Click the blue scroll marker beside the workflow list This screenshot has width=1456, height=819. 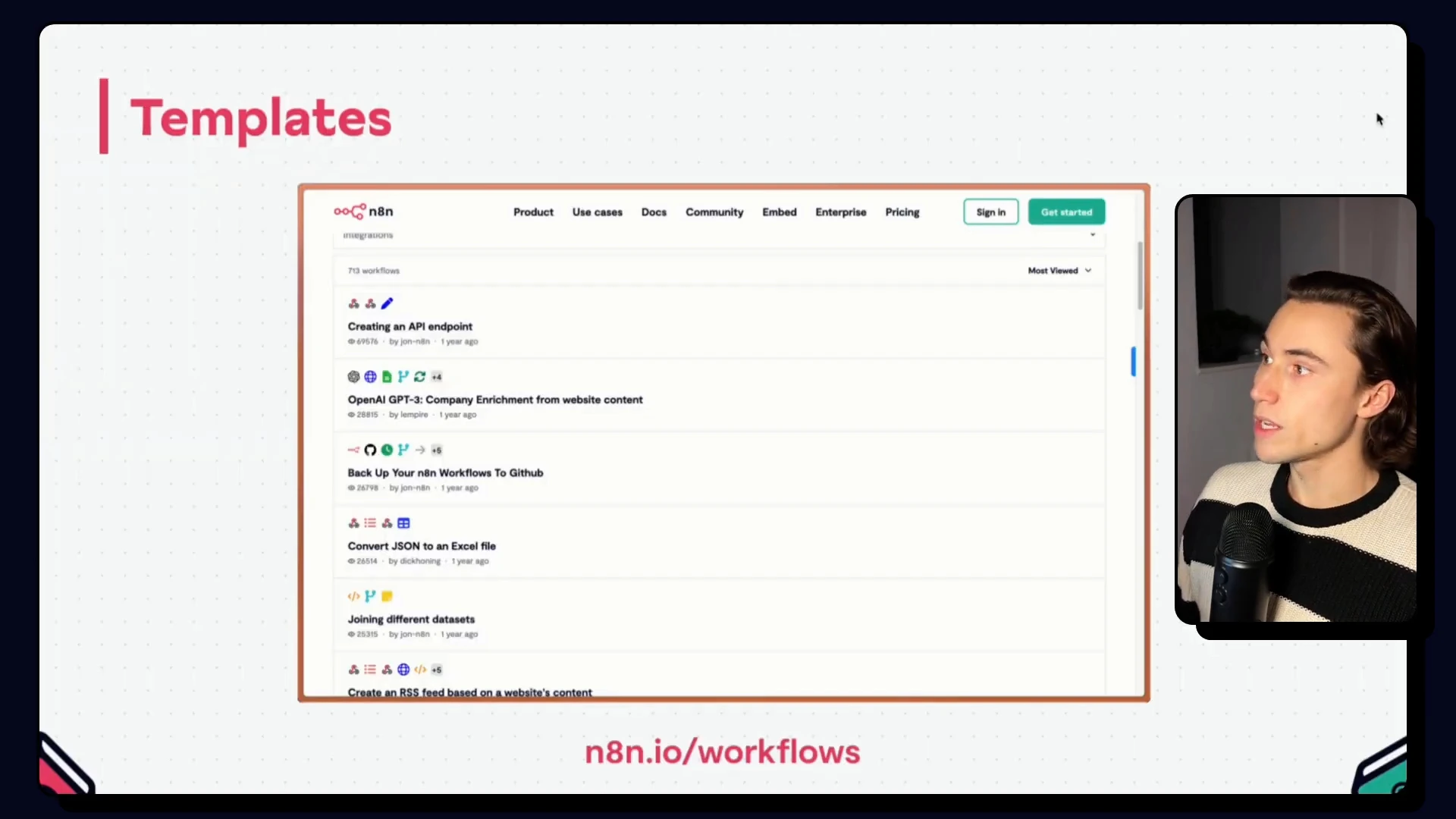[1133, 362]
